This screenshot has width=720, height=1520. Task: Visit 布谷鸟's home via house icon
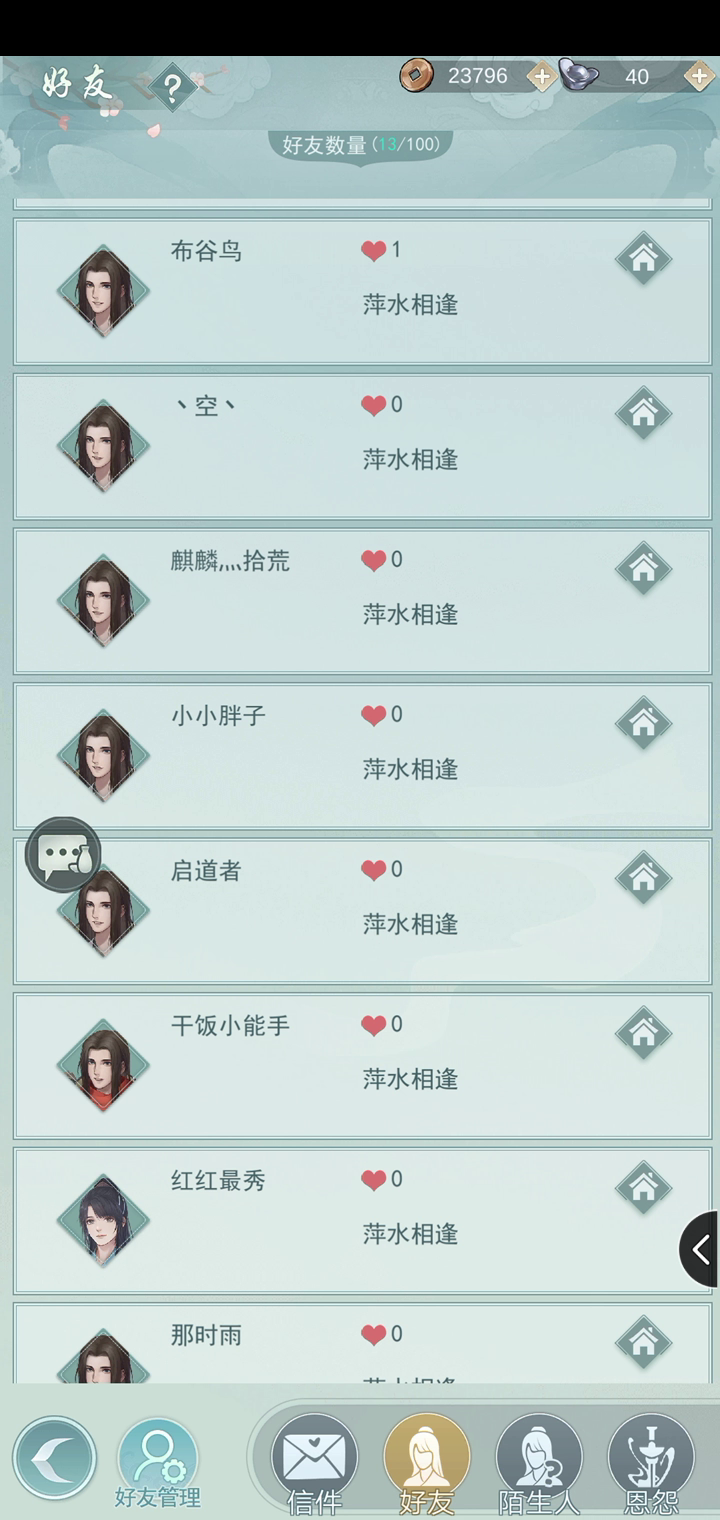[643, 258]
